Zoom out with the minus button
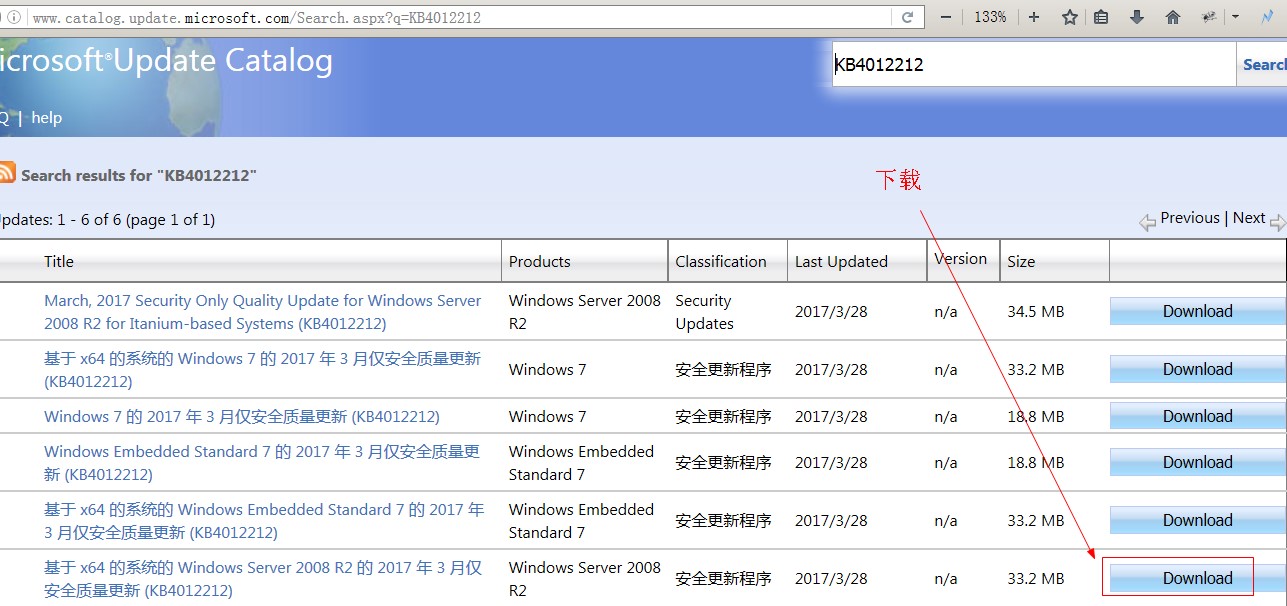Viewport: 1287px width, 606px height. [x=947, y=17]
